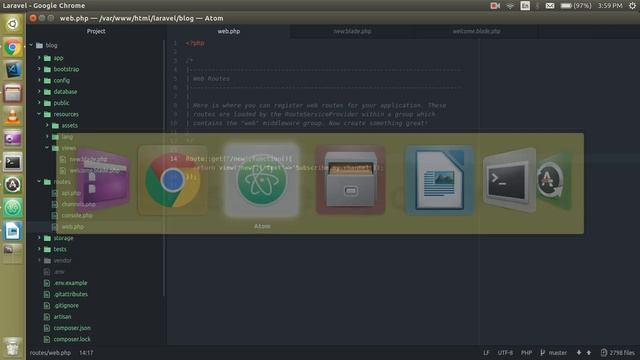This screenshot has width=640, height=360.
Task: Collapse the blog root folder
Action: [x=31, y=45]
